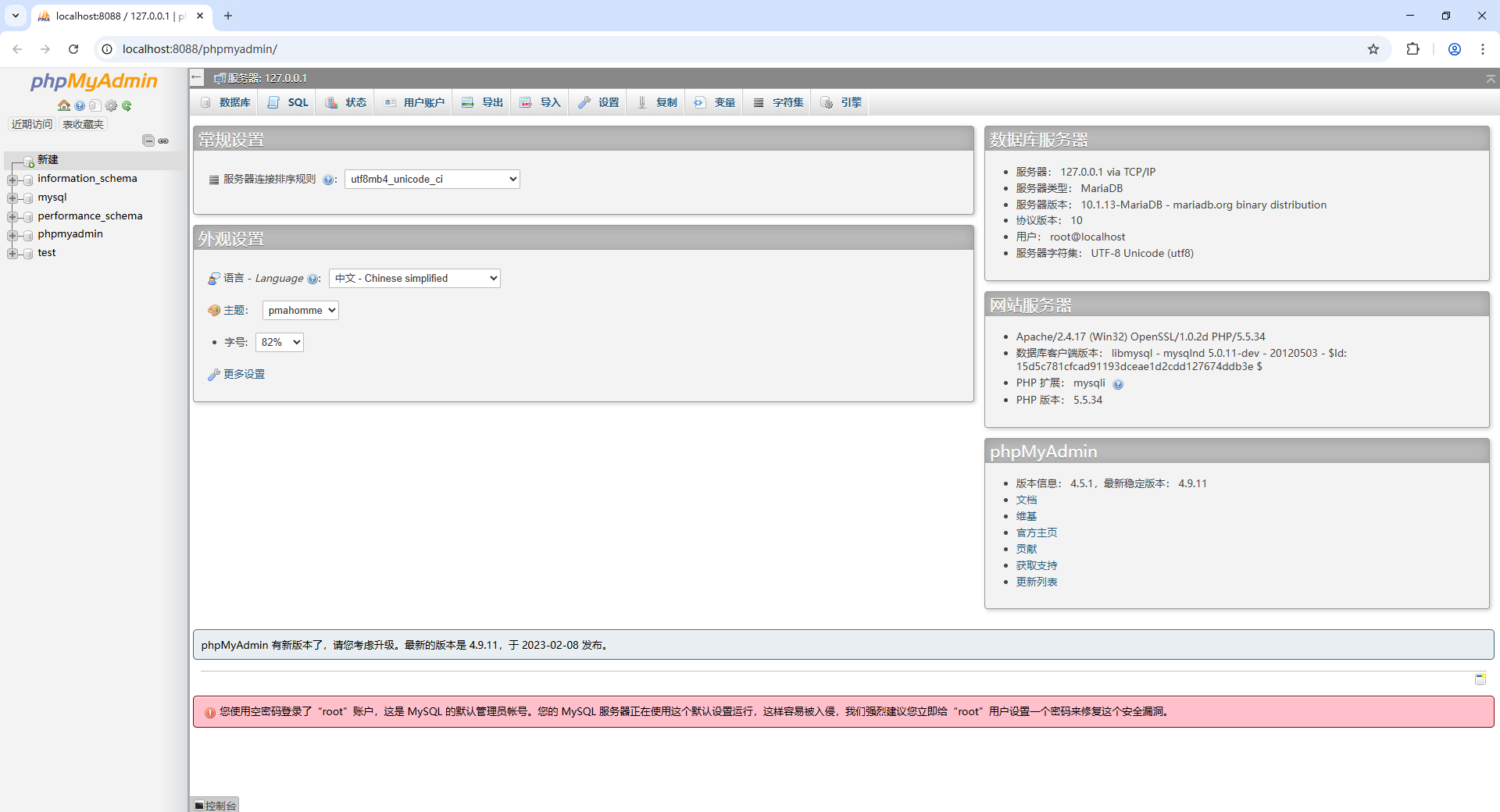Open server connection collation dropdown
The image size is (1500, 812).
[432, 179]
